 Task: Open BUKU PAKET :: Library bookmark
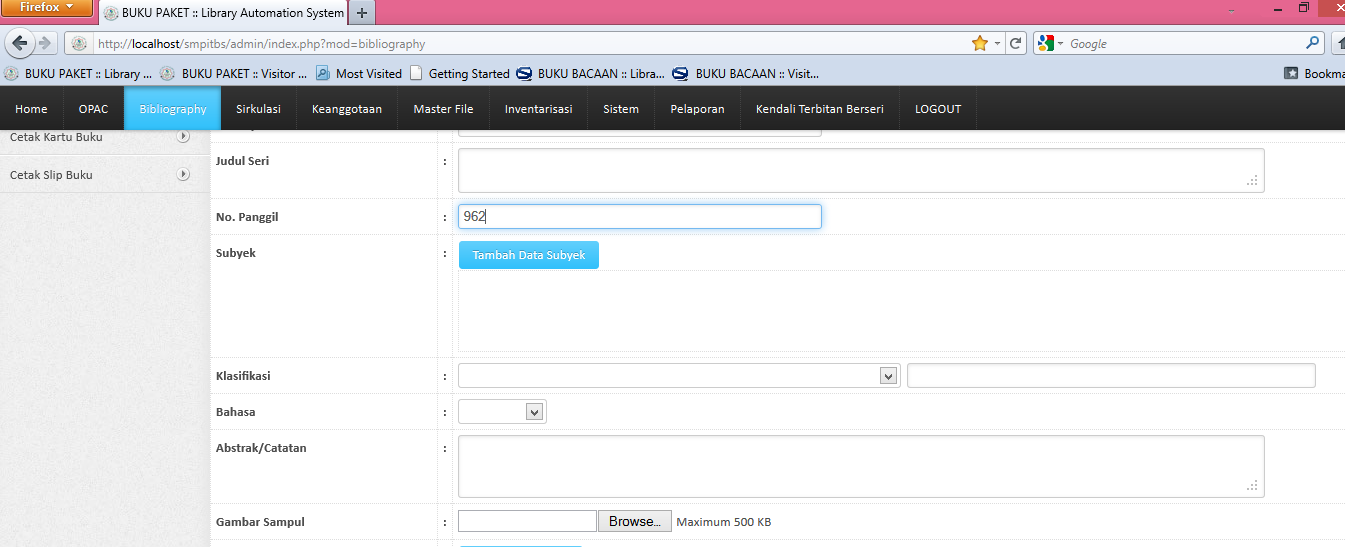79,73
